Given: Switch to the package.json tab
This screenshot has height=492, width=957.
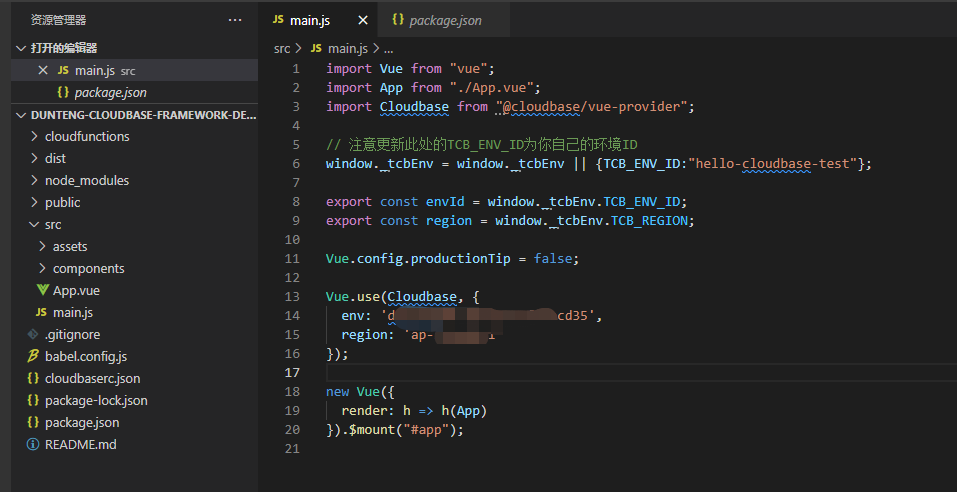Looking at the screenshot, I should coord(444,20).
